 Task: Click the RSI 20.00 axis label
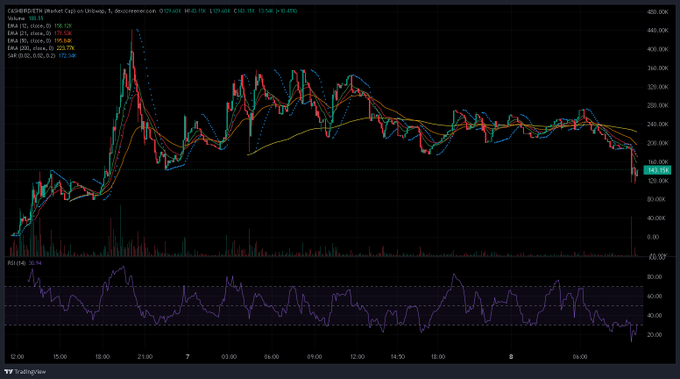pos(654,335)
